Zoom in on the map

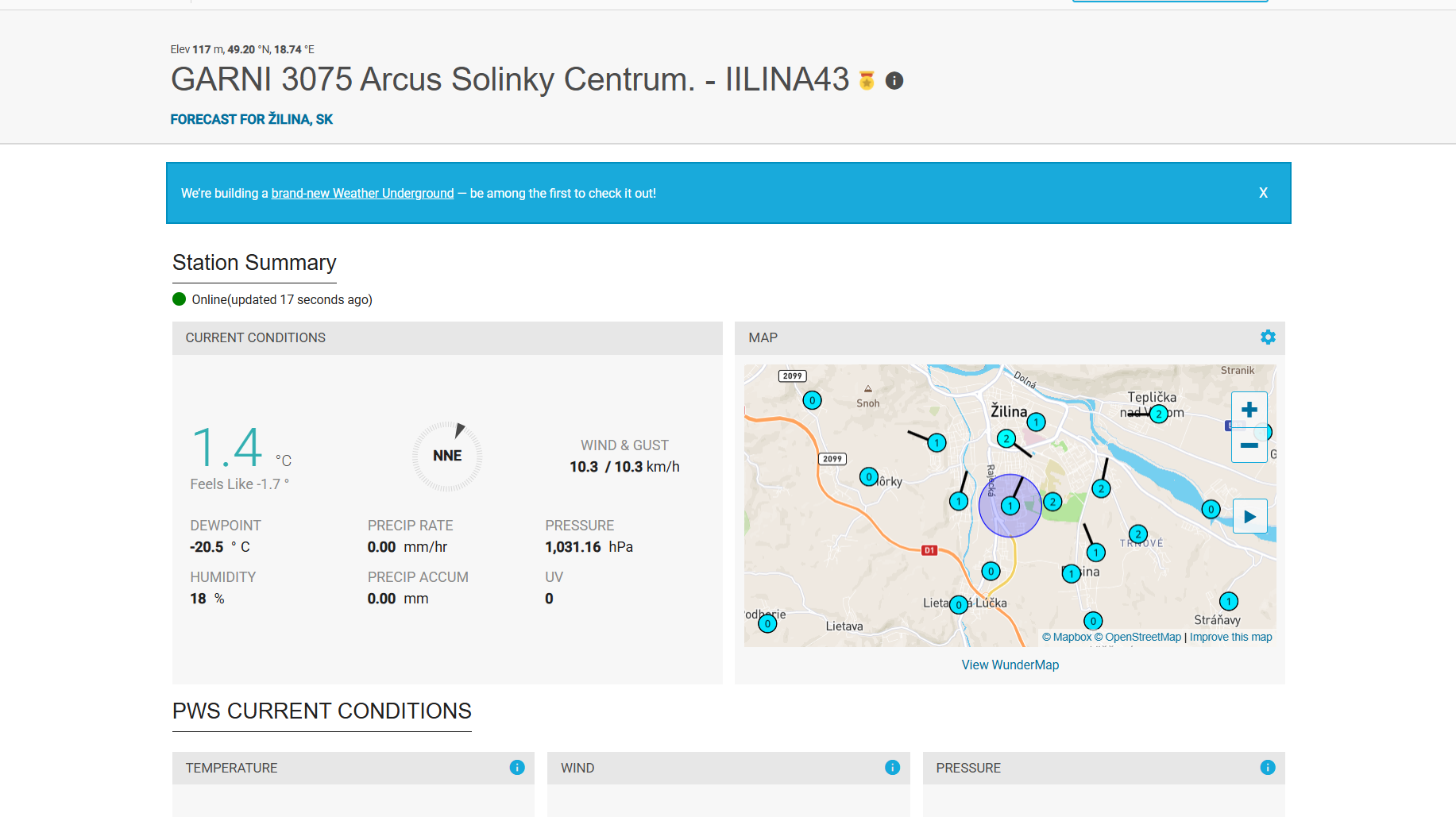1249,410
